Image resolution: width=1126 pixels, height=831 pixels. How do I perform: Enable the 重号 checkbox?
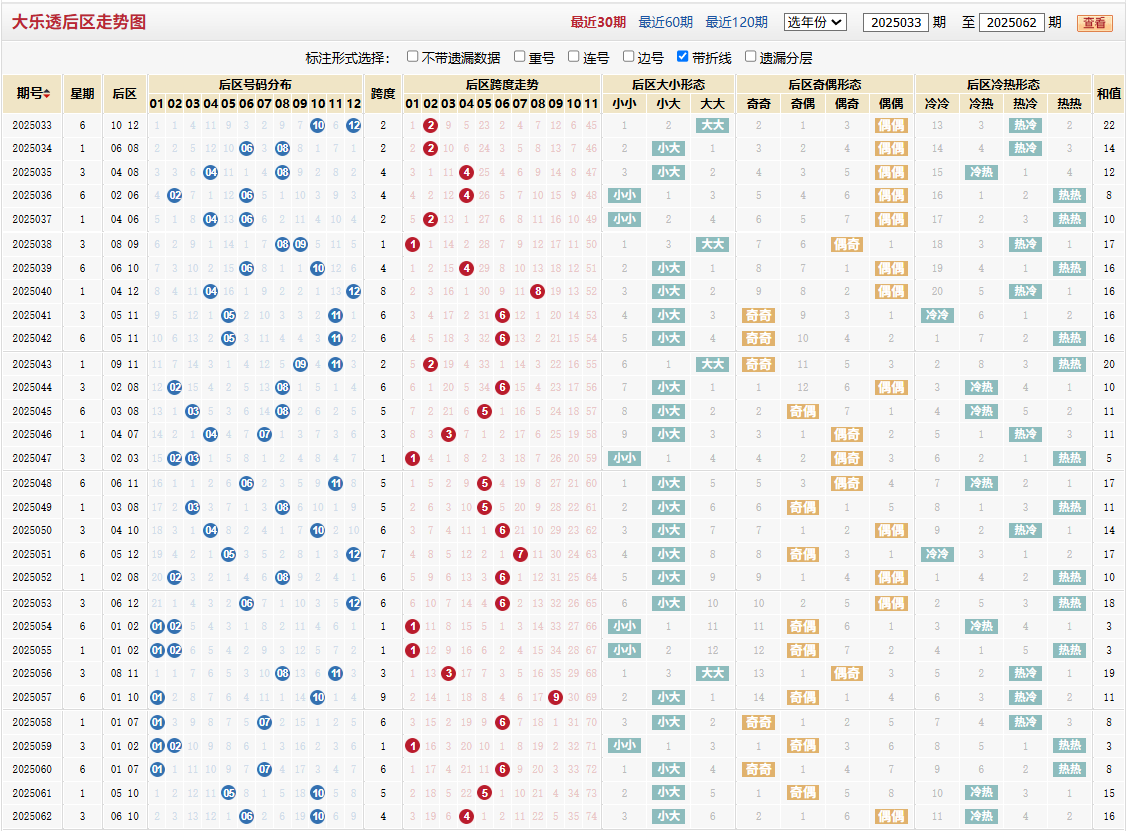tap(520, 56)
